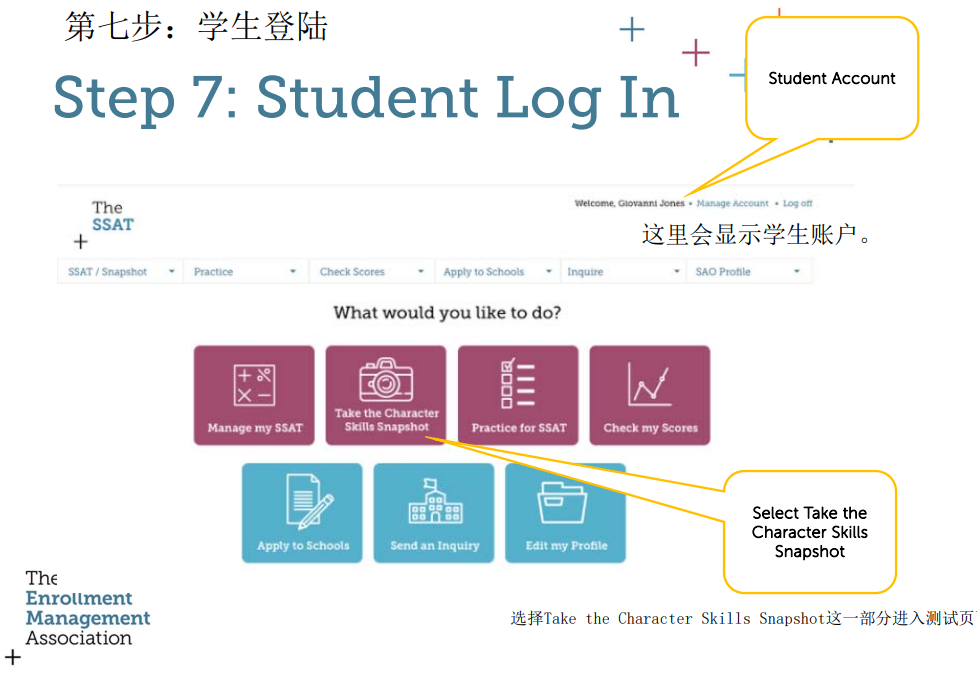Image resolution: width=977 pixels, height=676 pixels.
Task: Click the line chart icon on Check my Scores
Action: pyautogui.click(x=649, y=384)
